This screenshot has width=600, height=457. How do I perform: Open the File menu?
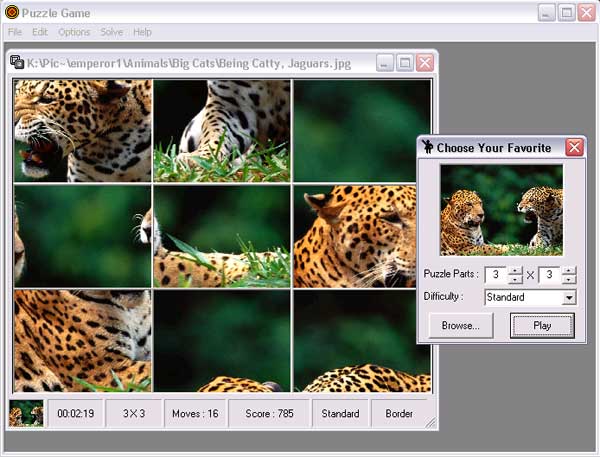(x=16, y=32)
